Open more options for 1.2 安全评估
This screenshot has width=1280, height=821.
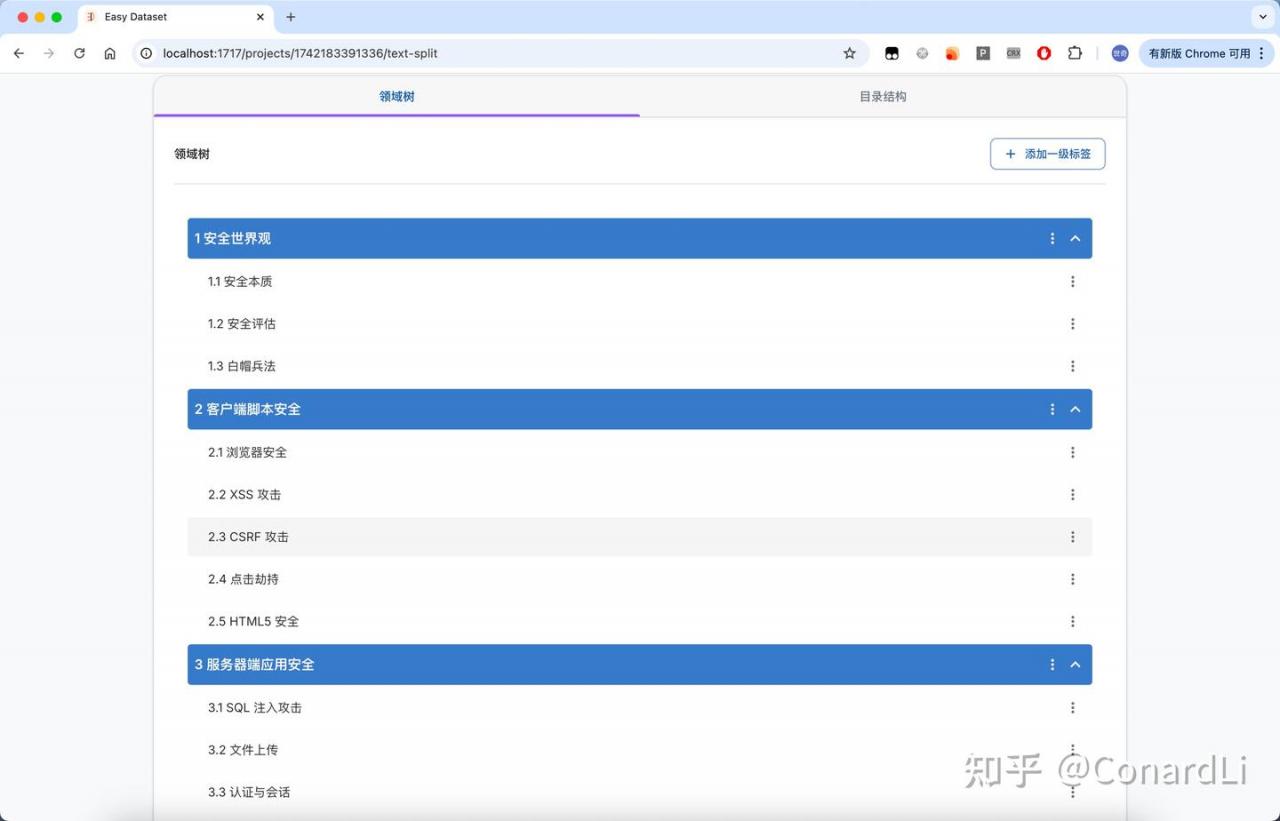coord(1072,324)
